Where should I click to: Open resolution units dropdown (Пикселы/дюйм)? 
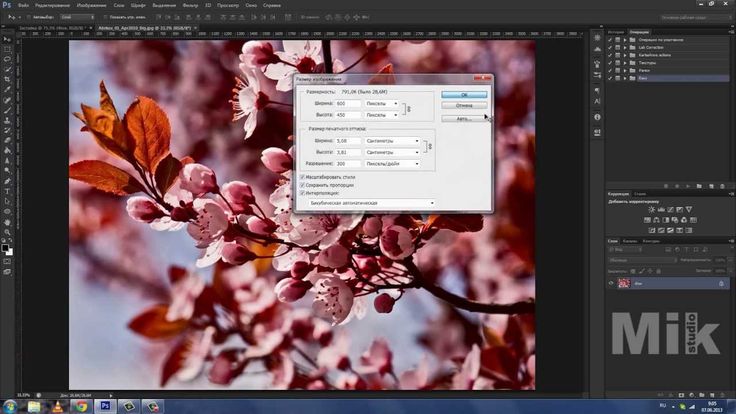point(392,164)
